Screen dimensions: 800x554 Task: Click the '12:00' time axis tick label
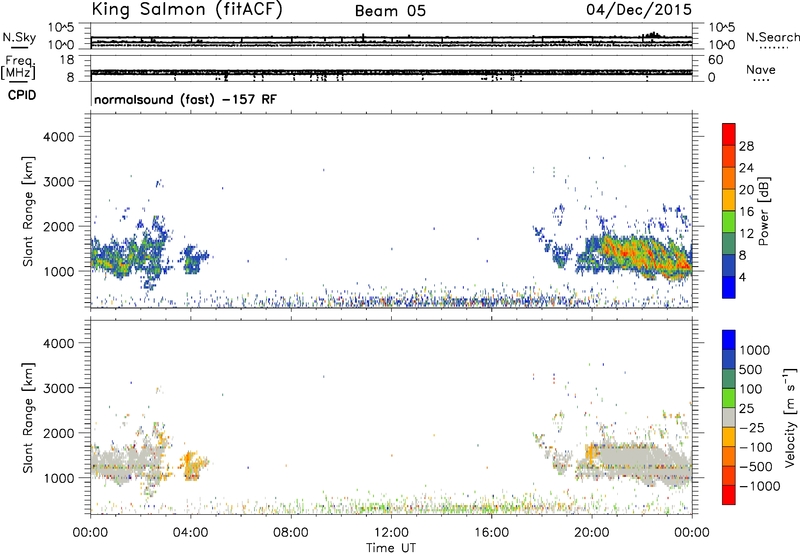click(391, 533)
